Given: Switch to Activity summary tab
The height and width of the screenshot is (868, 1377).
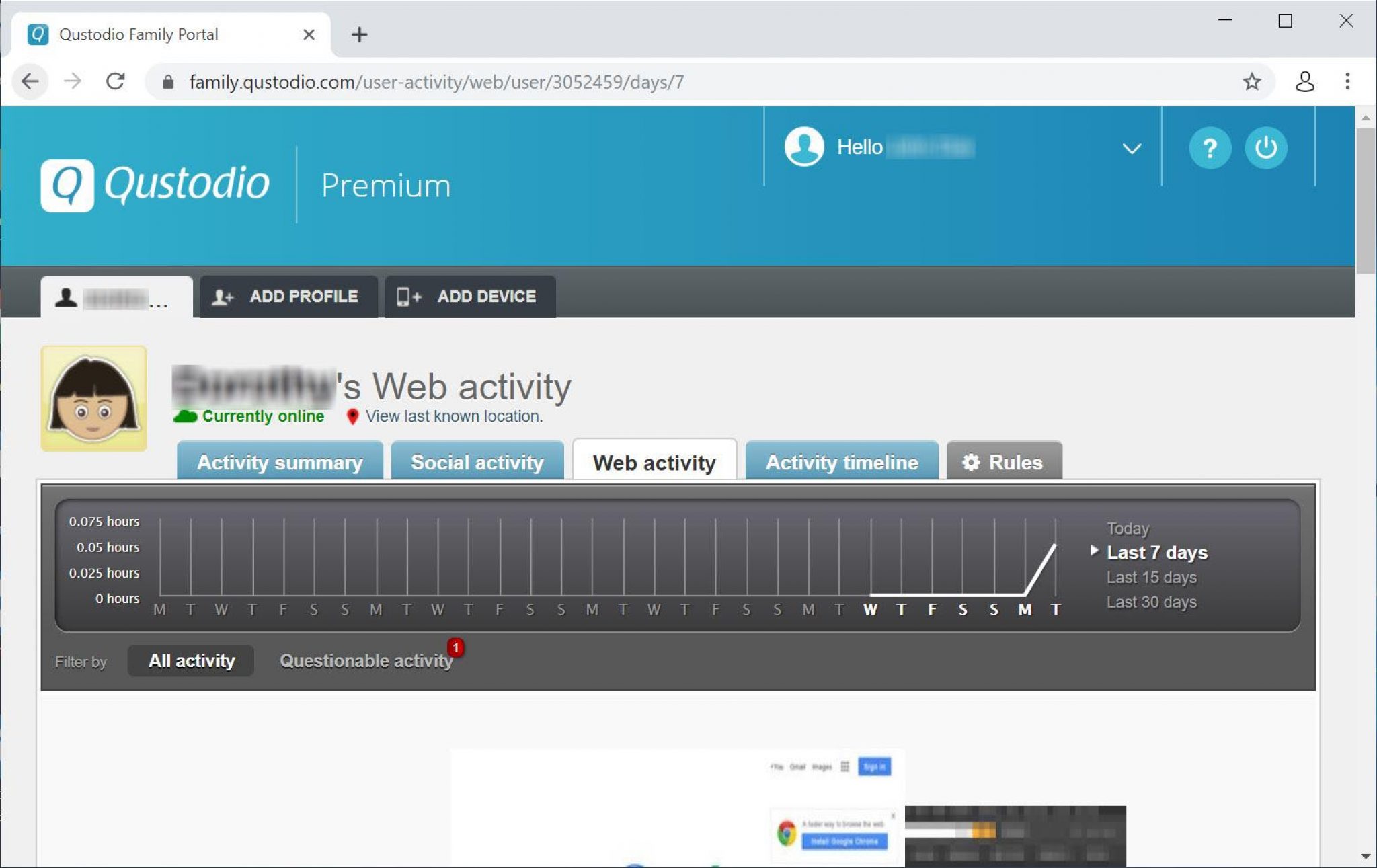Looking at the screenshot, I should coord(279,461).
